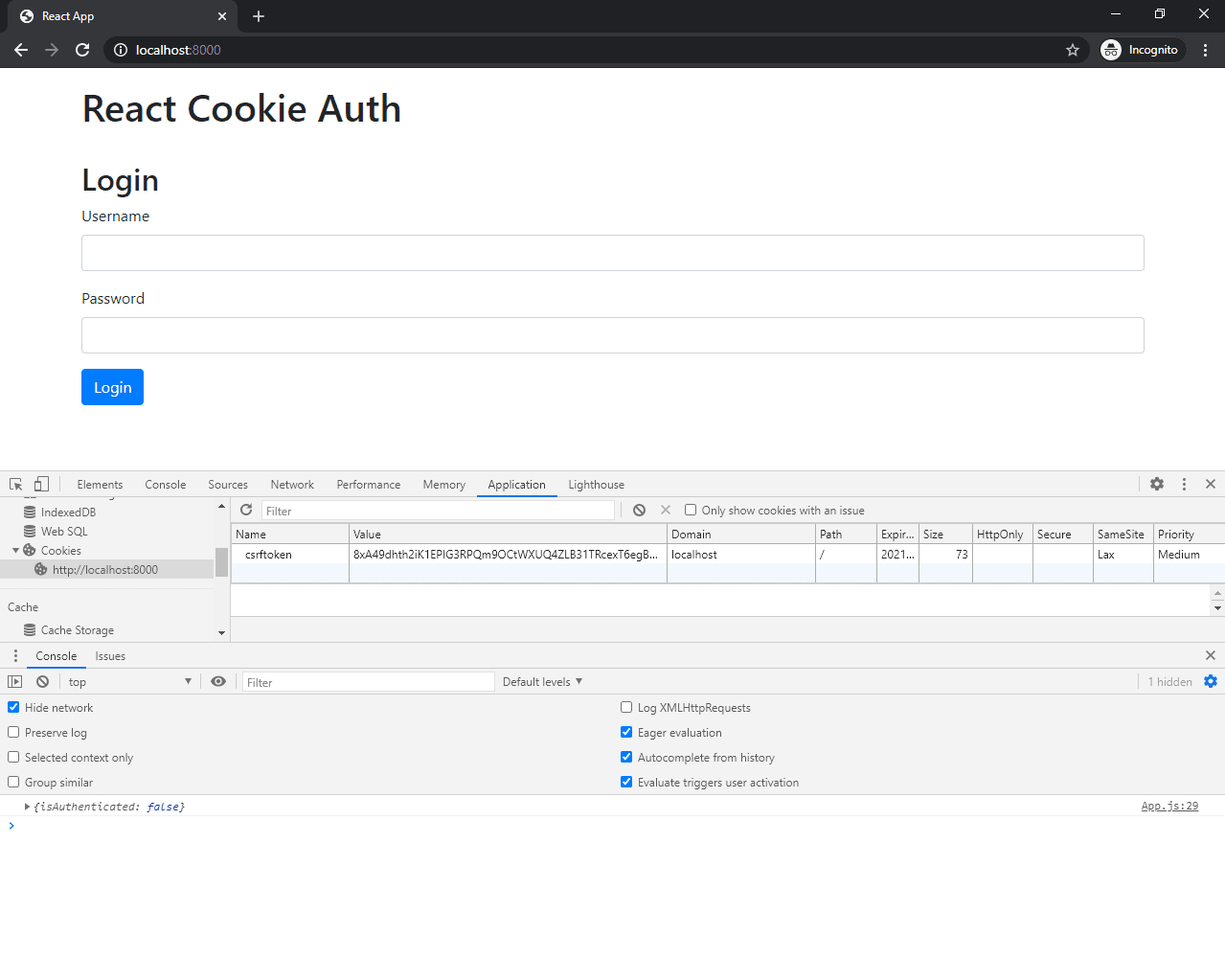The height and width of the screenshot is (980, 1225).
Task: Open the JavaScript context dropdown showing top
Action: pyautogui.click(x=129, y=681)
